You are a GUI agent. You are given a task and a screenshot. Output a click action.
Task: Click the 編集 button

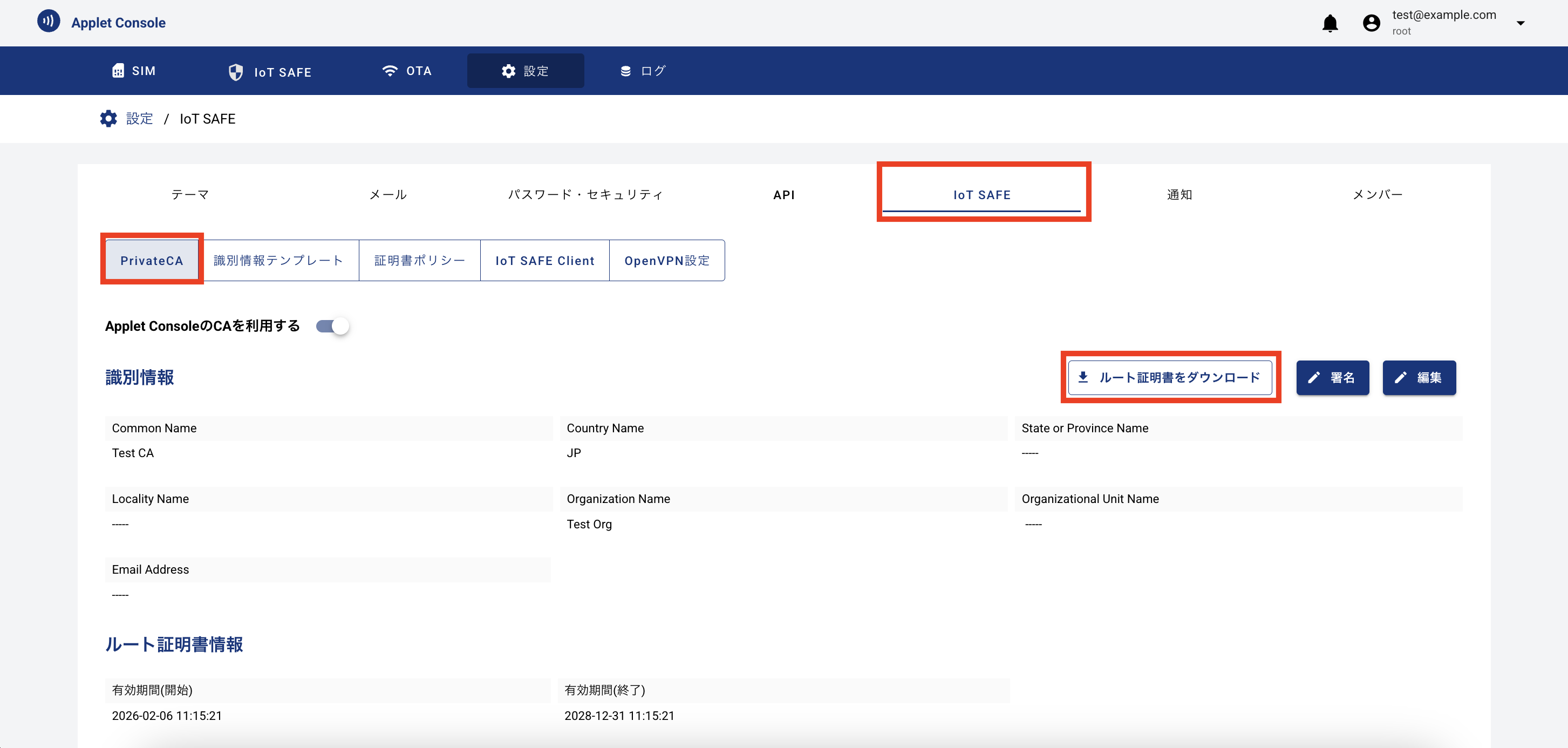1418,377
